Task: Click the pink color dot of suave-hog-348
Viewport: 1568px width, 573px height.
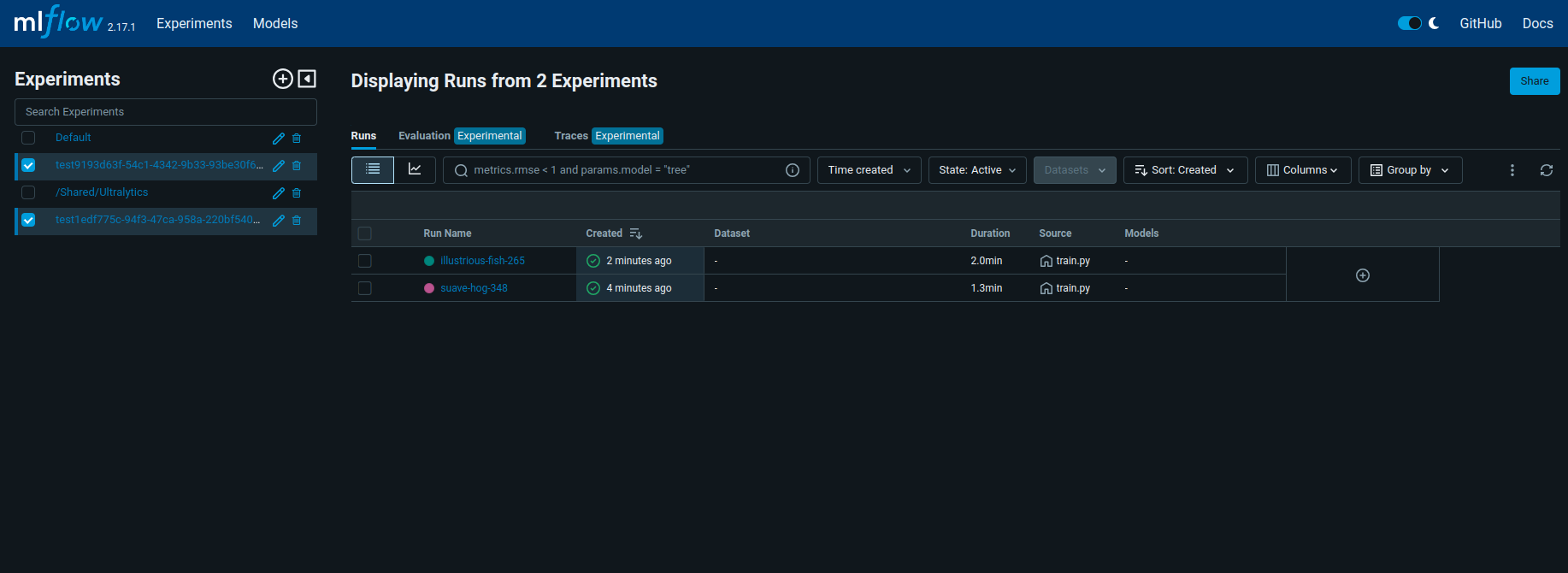Action: coord(429,288)
